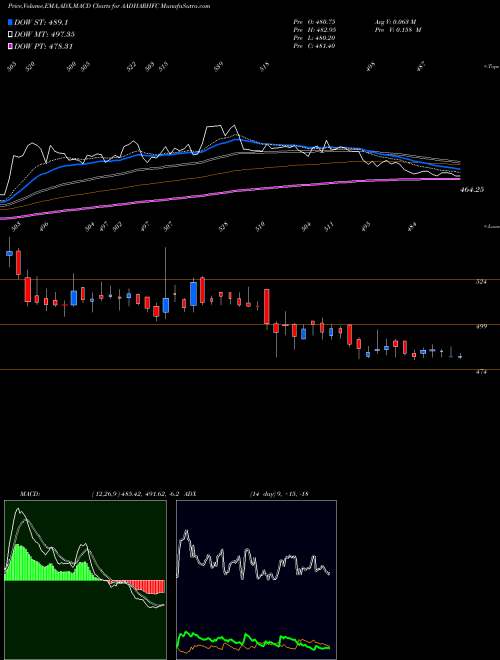The height and width of the screenshot is (660, 500).
Task: Click the first blue candlestick under 503 low label
Action: pos(9,253)
